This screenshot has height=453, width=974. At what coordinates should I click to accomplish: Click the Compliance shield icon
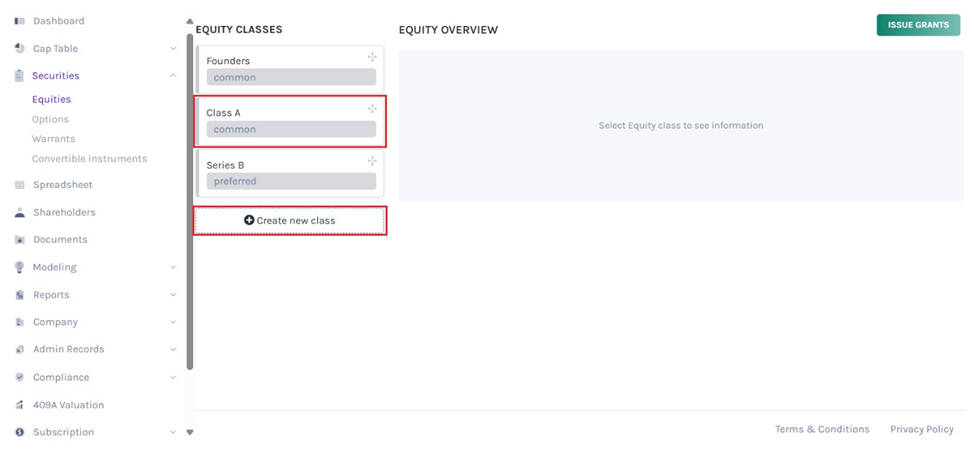pyautogui.click(x=19, y=377)
